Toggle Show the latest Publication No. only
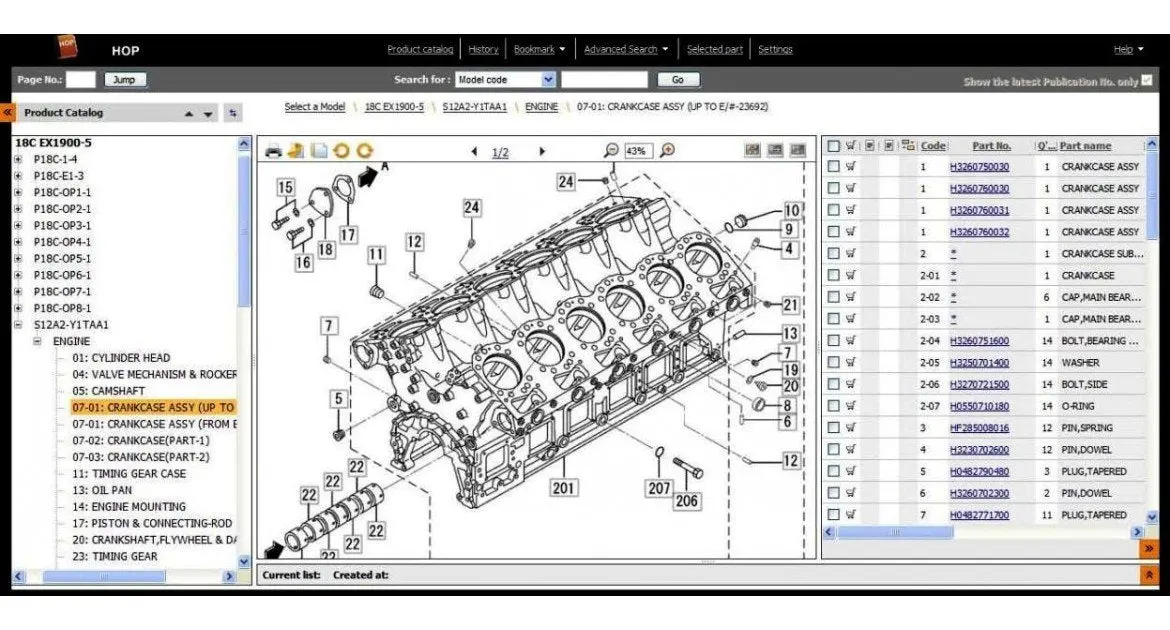The height and width of the screenshot is (630, 1170). (x=1147, y=80)
